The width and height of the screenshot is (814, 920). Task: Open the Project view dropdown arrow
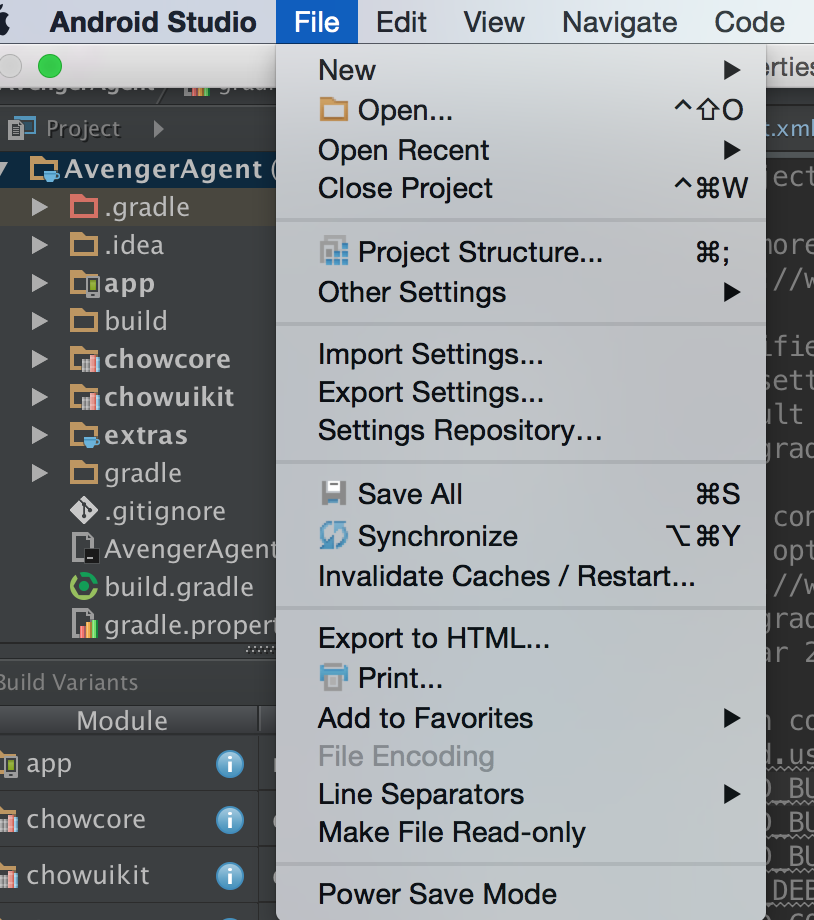click(x=158, y=128)
